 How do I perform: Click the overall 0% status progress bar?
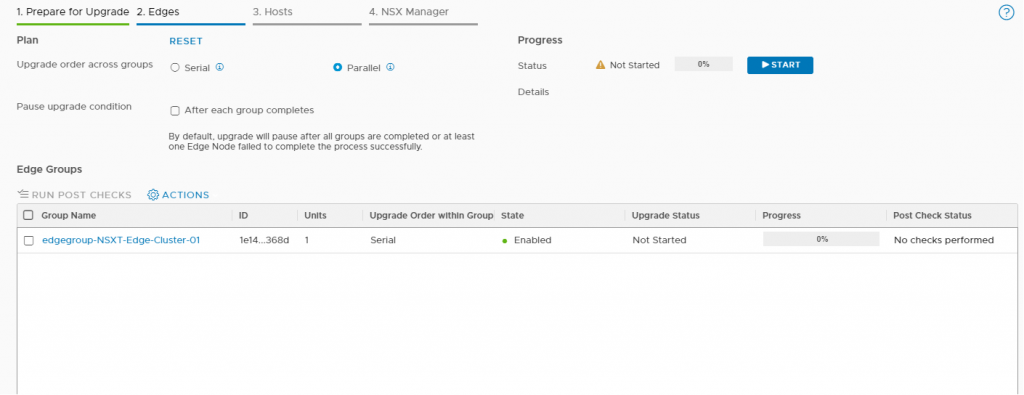tap(703, 65)
